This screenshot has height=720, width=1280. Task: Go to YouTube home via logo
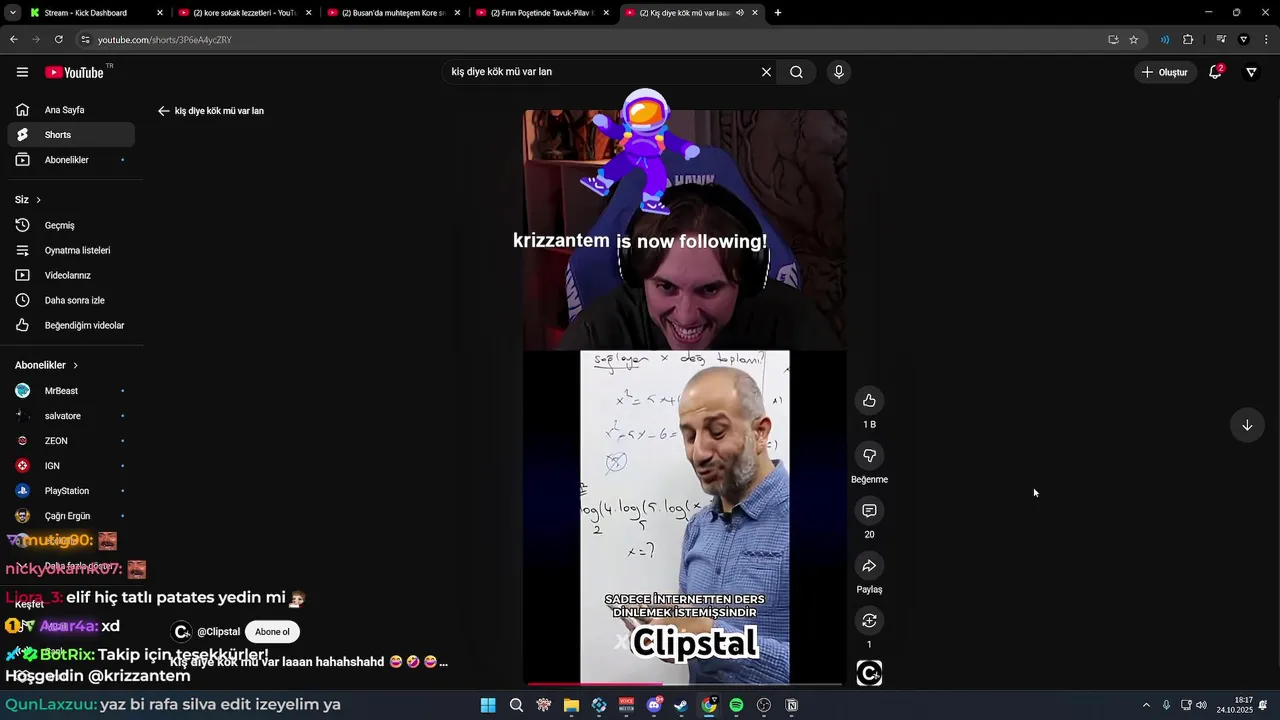click(75, 72)
